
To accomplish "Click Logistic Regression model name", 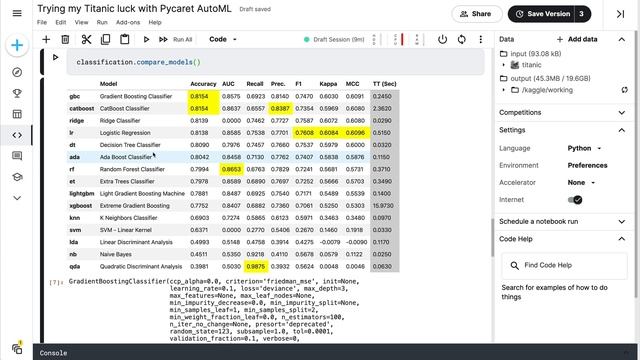I will (x=125, y=133).
